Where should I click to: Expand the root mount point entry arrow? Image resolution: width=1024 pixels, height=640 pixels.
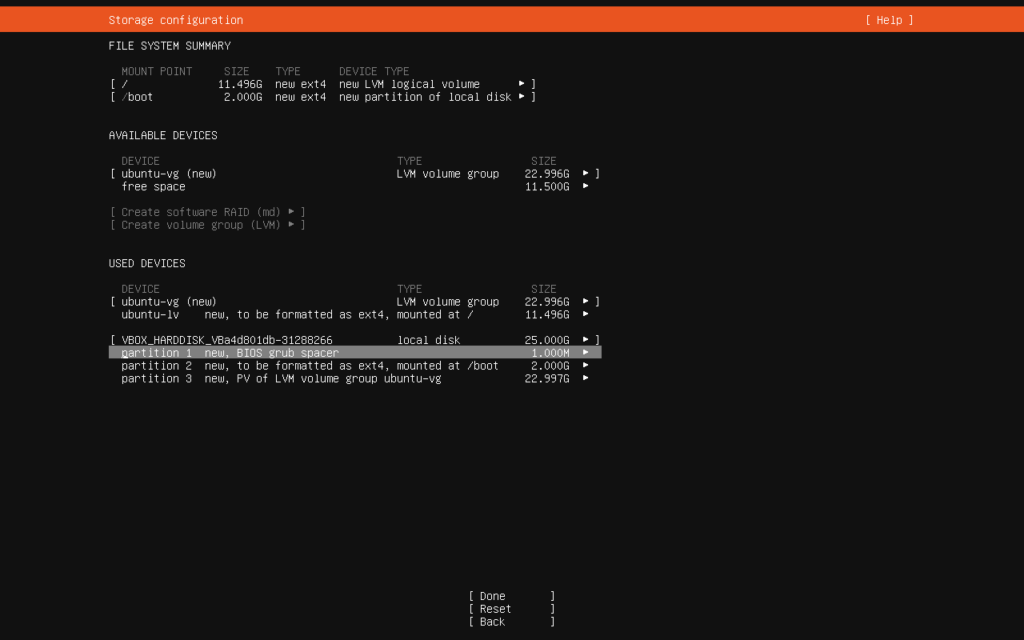(522, 84)
